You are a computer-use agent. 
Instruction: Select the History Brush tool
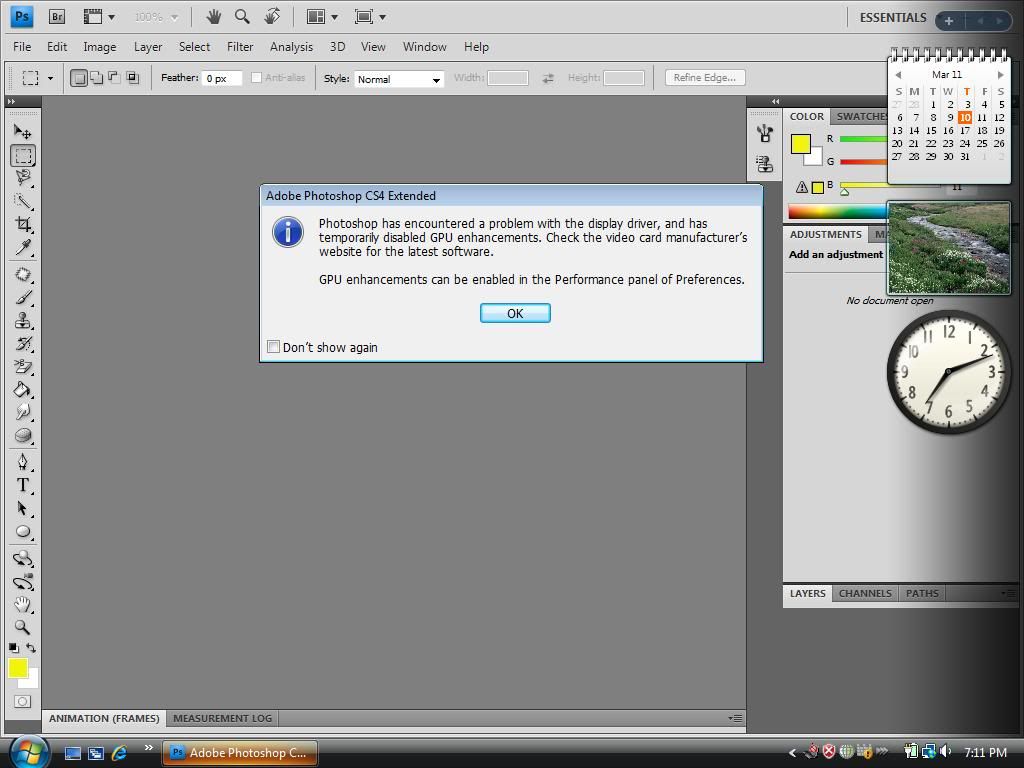[23, 344]
